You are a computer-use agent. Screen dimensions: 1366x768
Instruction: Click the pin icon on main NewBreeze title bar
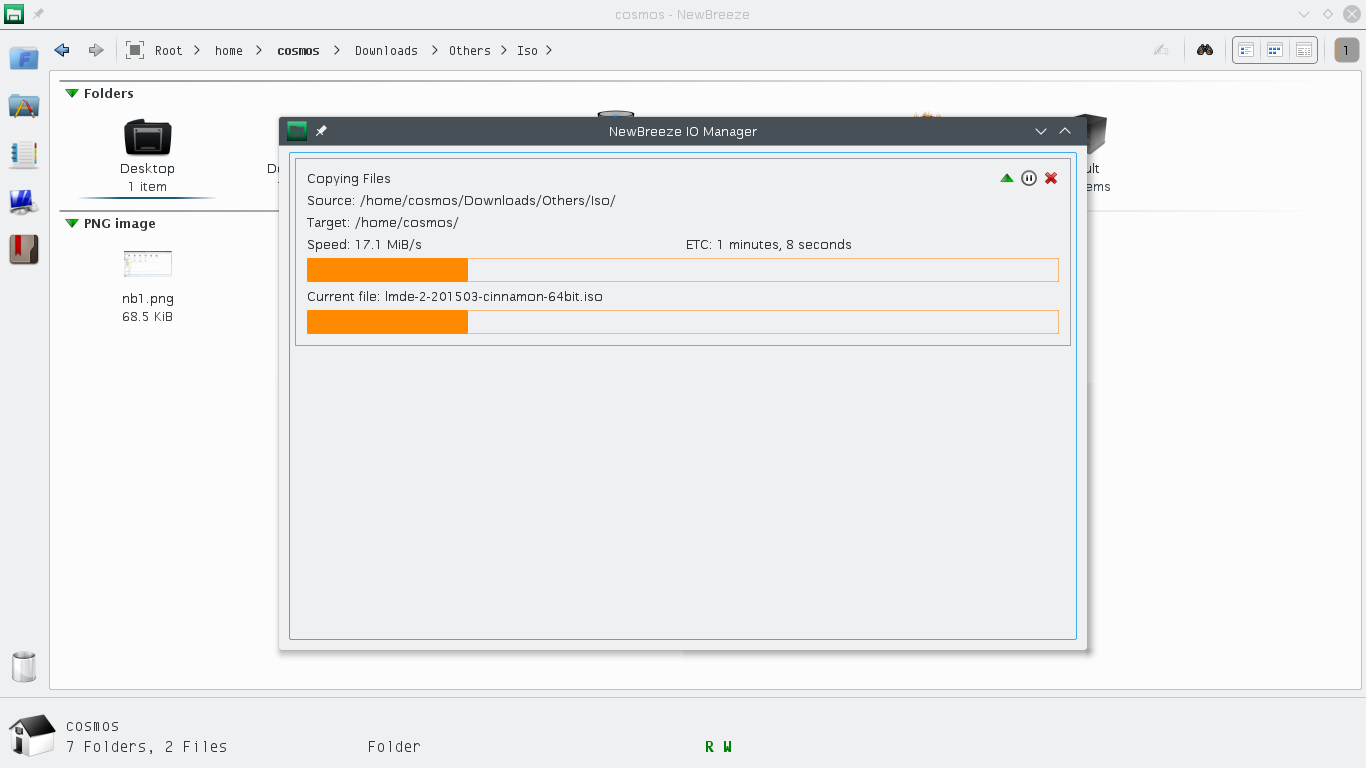(38, 14)
